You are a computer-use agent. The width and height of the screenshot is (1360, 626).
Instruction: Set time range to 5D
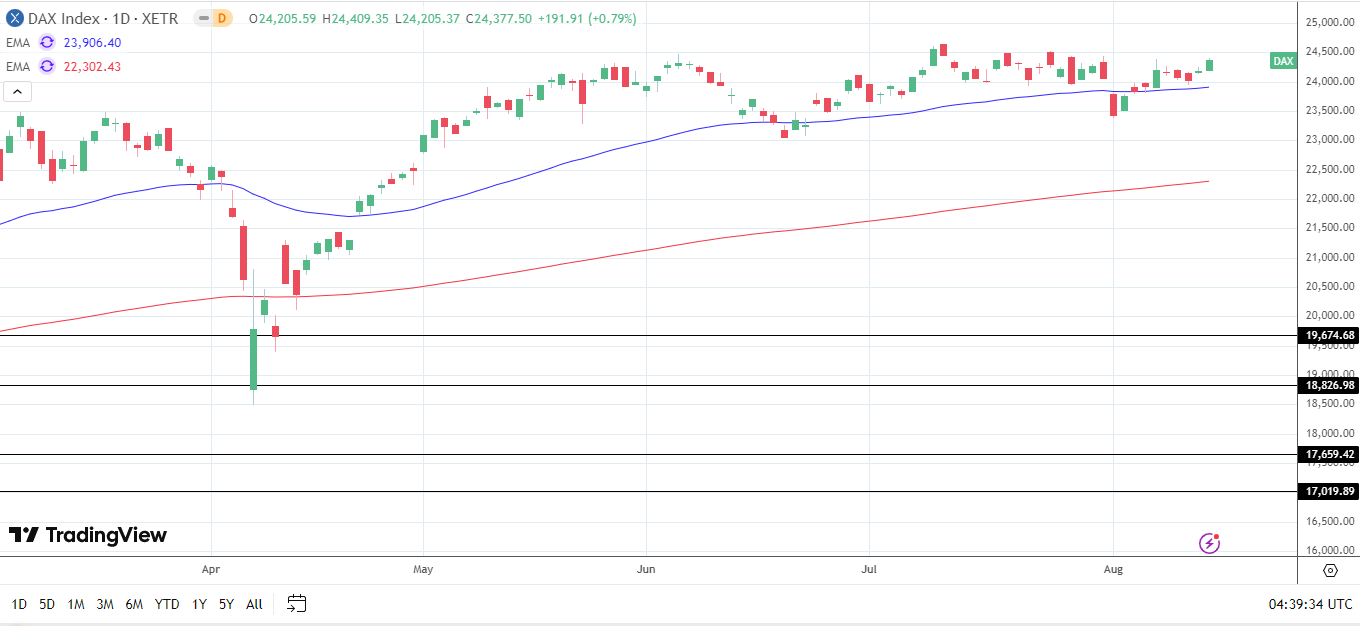[47, 604]
